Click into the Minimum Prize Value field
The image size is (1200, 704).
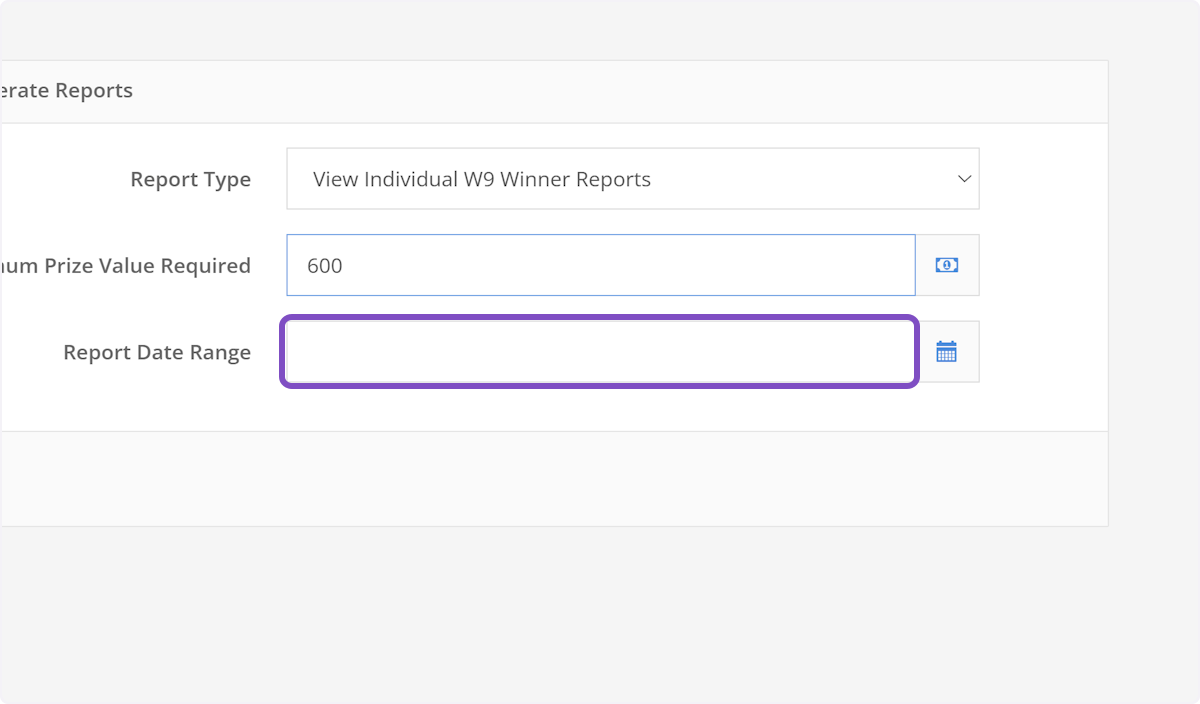pyautogui.click(x=600, y=265)
